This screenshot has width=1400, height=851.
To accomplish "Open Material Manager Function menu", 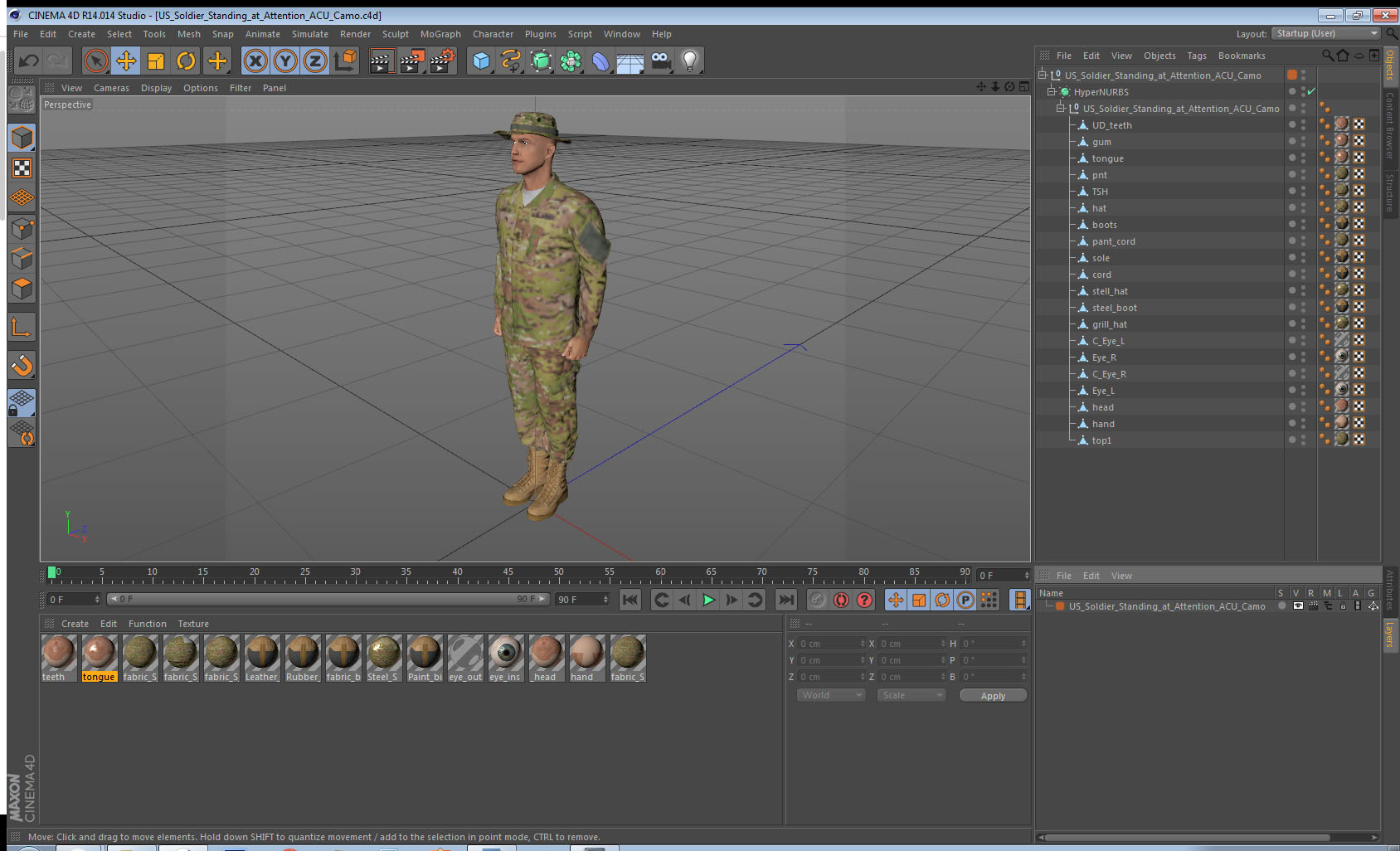I will click(147, 624).
